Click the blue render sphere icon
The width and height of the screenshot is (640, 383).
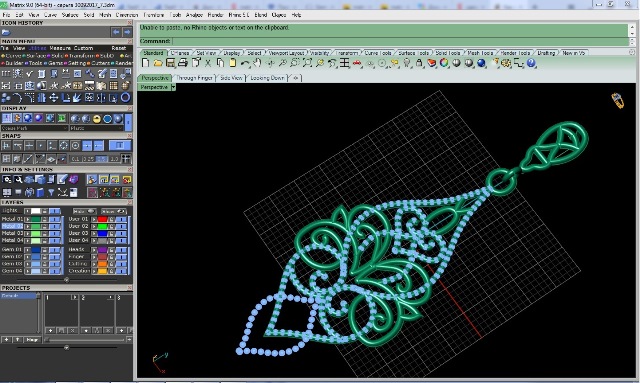tap(482, 63)
